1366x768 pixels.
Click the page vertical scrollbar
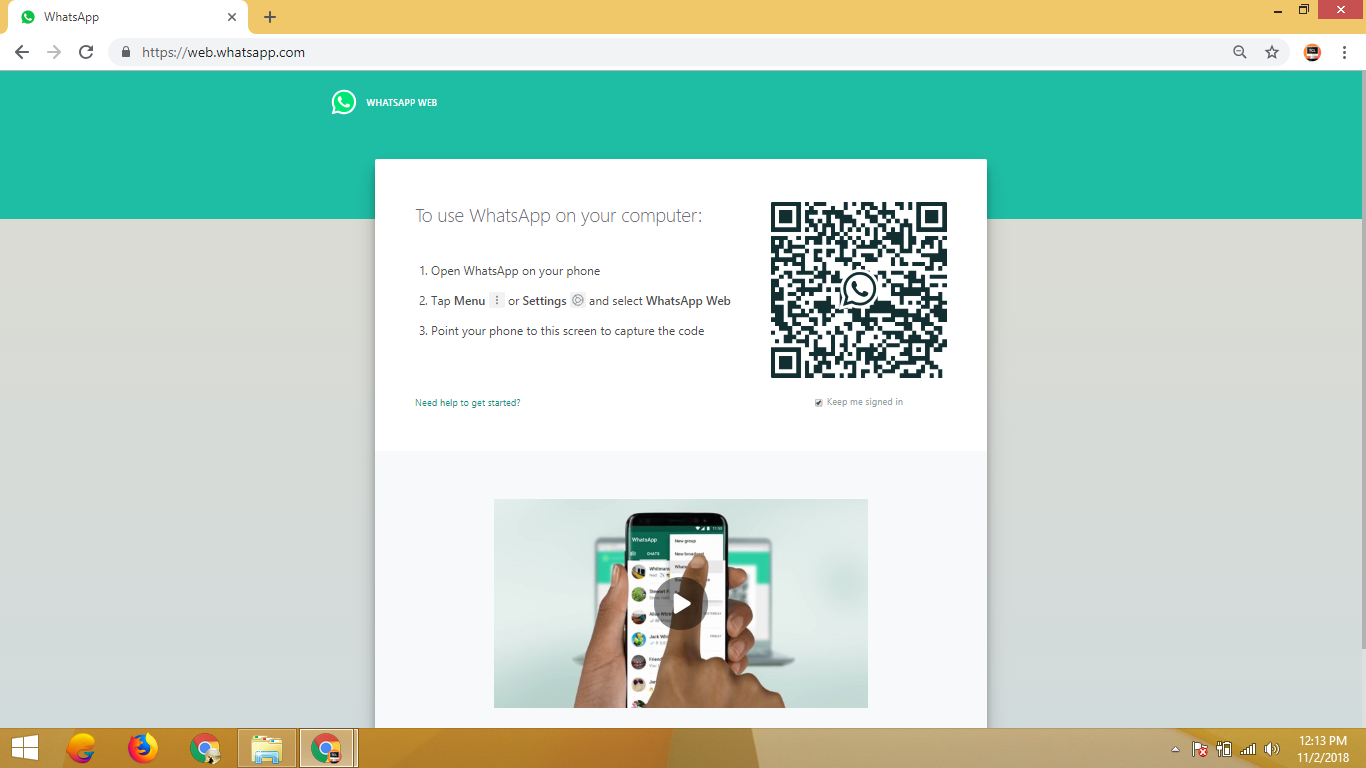pos(1362,360)
